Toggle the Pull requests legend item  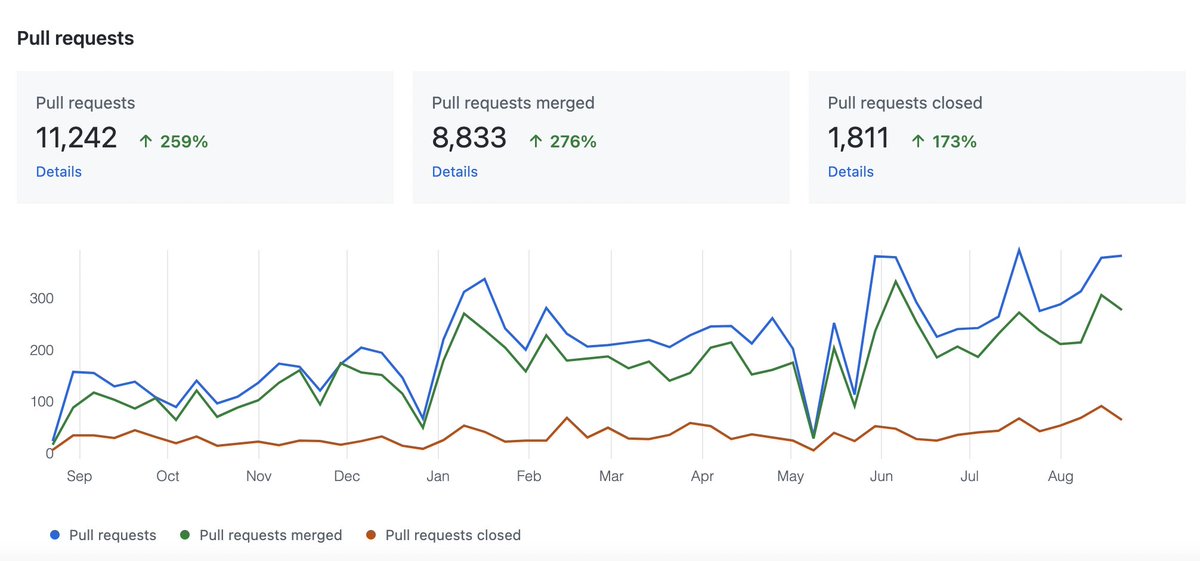pyautogui.click(x=103, y=535)
